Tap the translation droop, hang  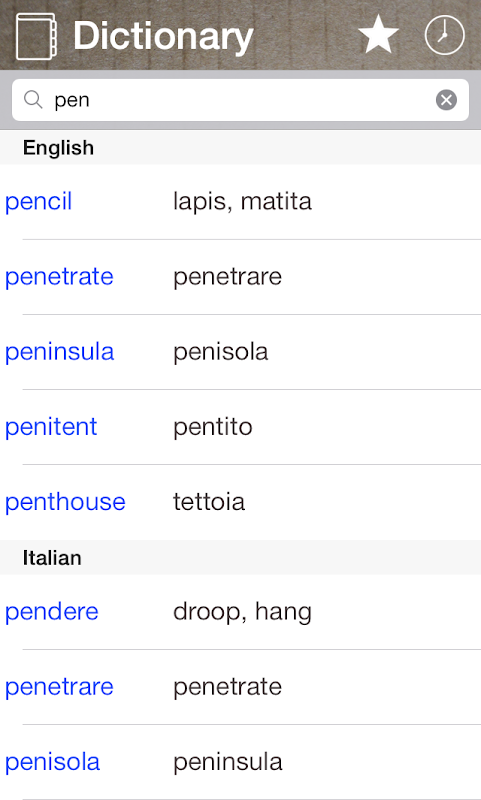tap(242, 612)
